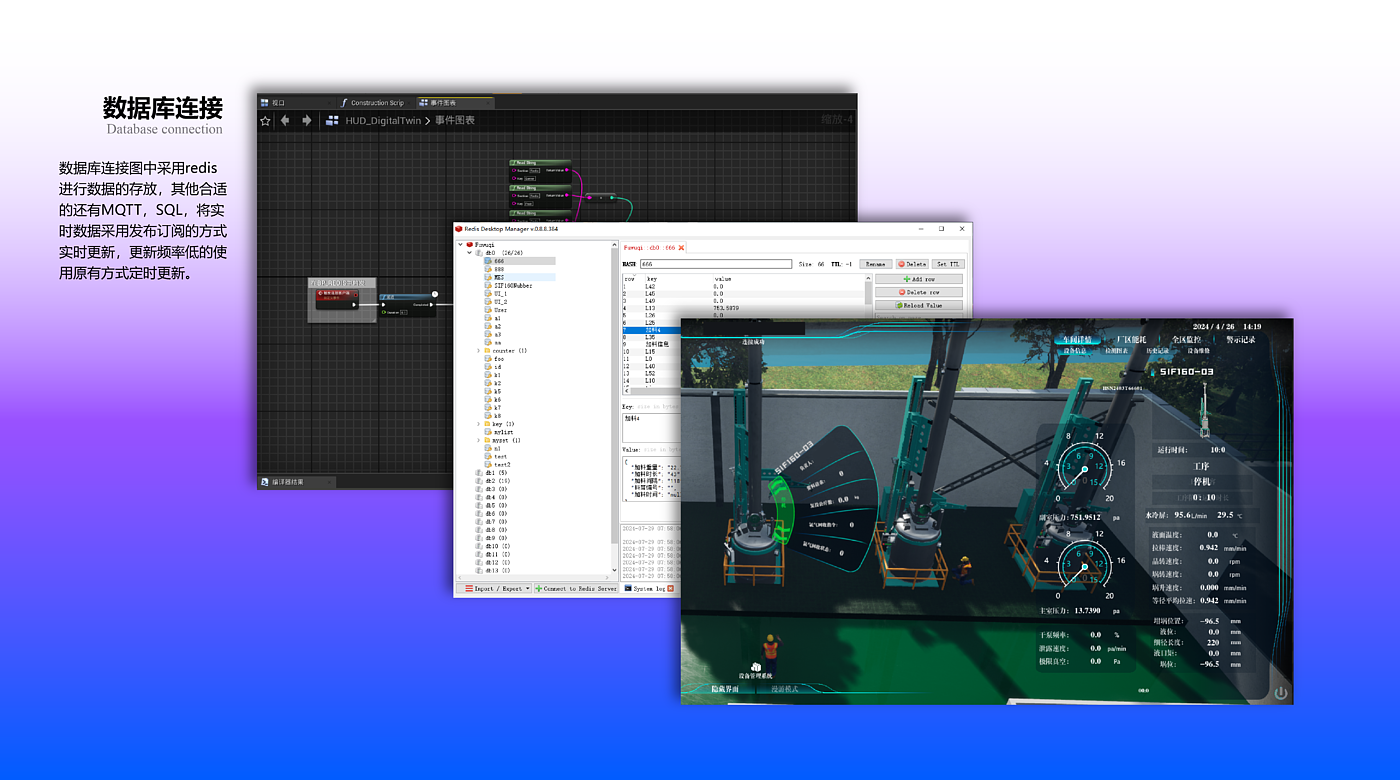Select the MES key in Redis tree

coord(499,277)
